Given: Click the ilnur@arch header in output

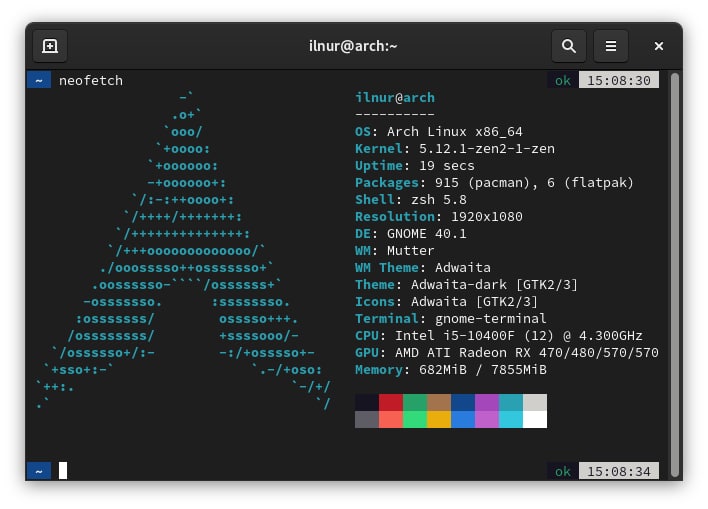Looking at the screenshot, I should pos(395,98).
